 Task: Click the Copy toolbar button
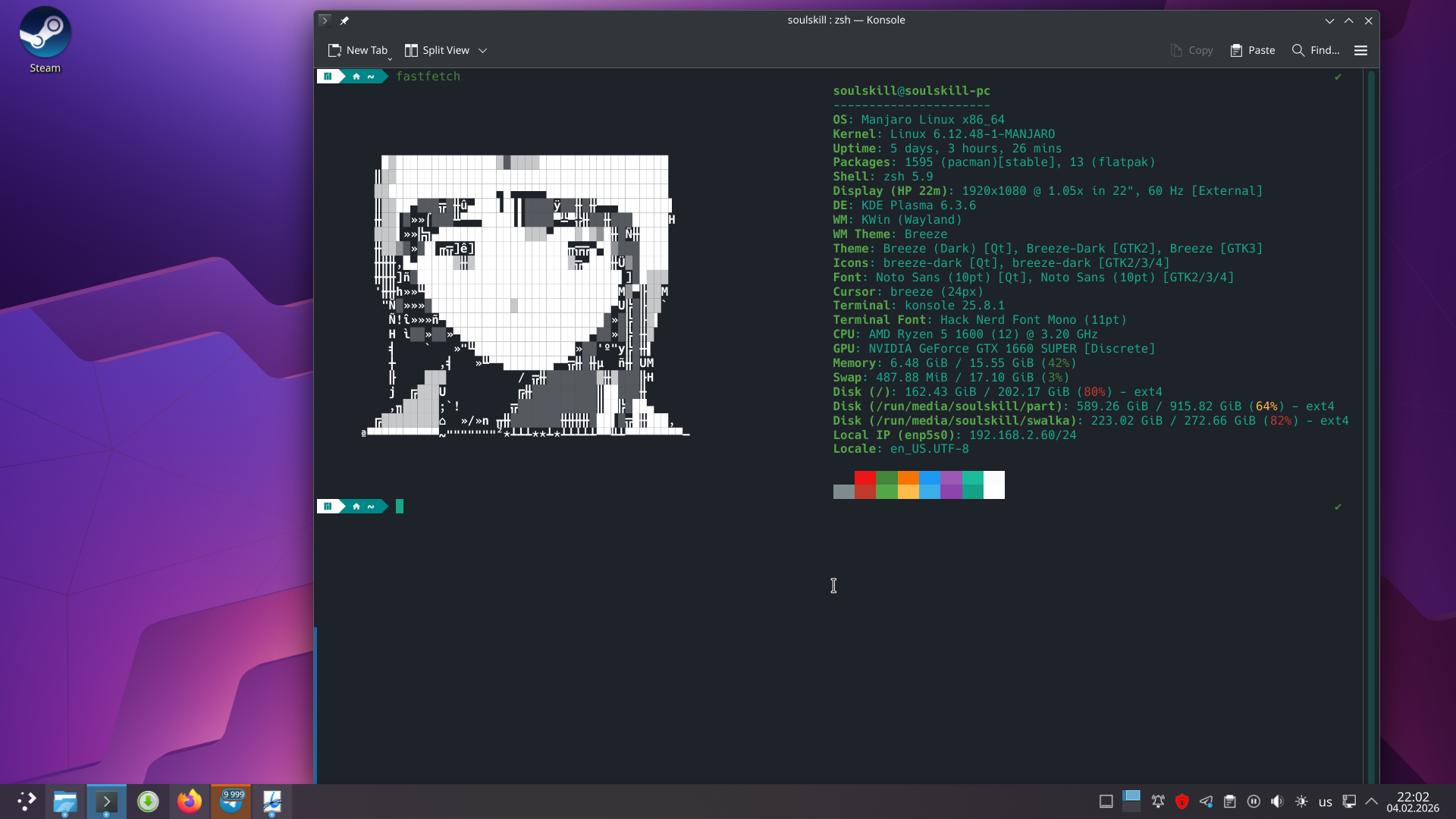click(1191, 50)
